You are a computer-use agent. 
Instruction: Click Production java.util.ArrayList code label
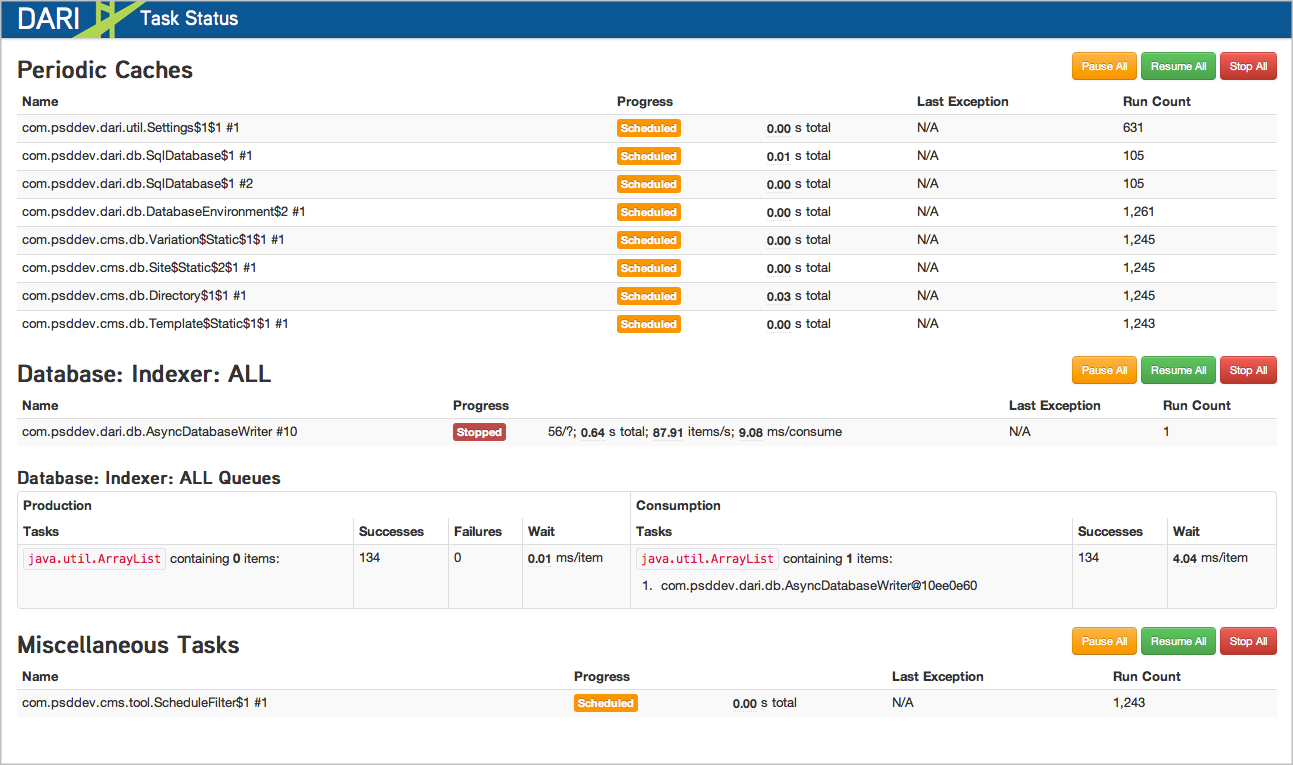pos(94,559)
